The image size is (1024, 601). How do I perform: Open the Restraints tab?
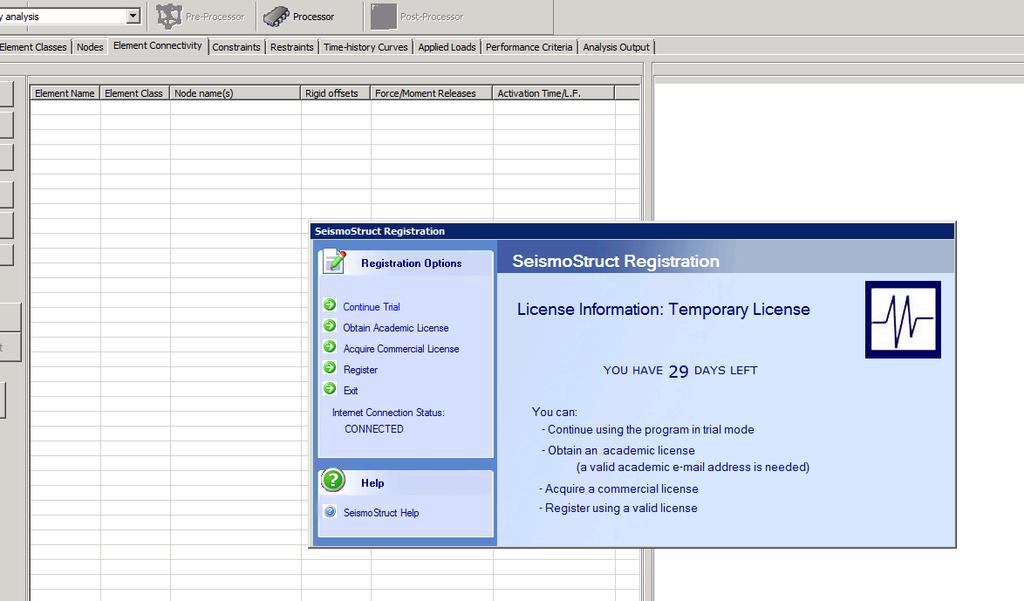tap(292, 47)
